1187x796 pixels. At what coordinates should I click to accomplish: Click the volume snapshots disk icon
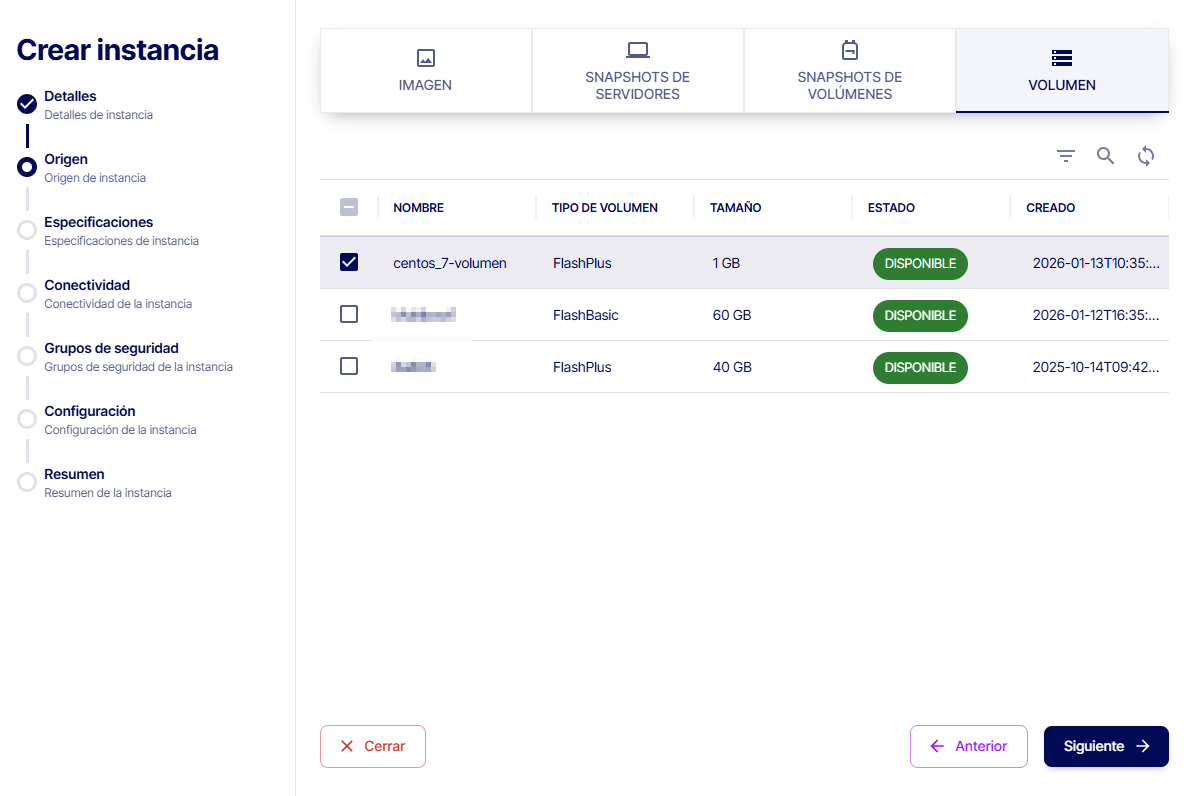(849, 50)
